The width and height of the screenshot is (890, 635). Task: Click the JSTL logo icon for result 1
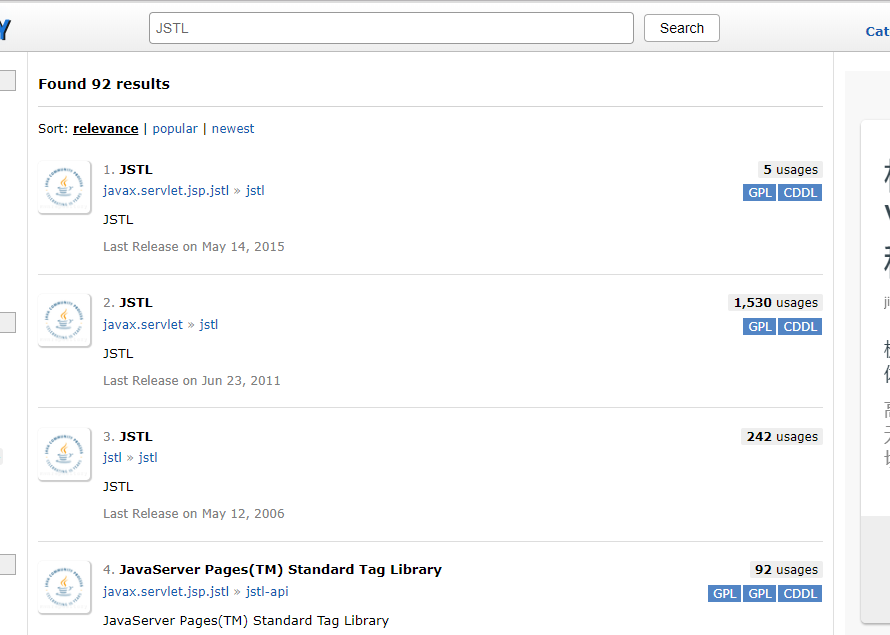(64, 187)
